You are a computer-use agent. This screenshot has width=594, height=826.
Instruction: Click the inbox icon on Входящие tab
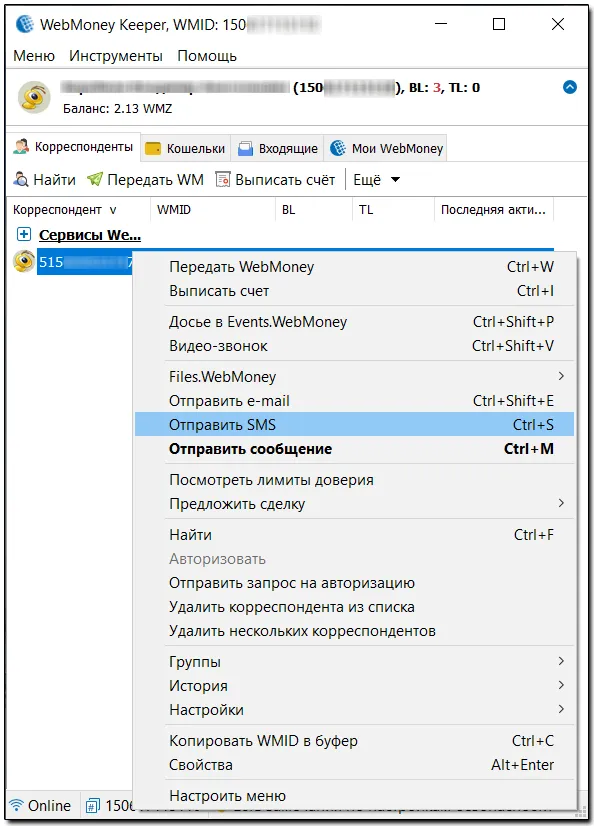[x=245, y=149]
